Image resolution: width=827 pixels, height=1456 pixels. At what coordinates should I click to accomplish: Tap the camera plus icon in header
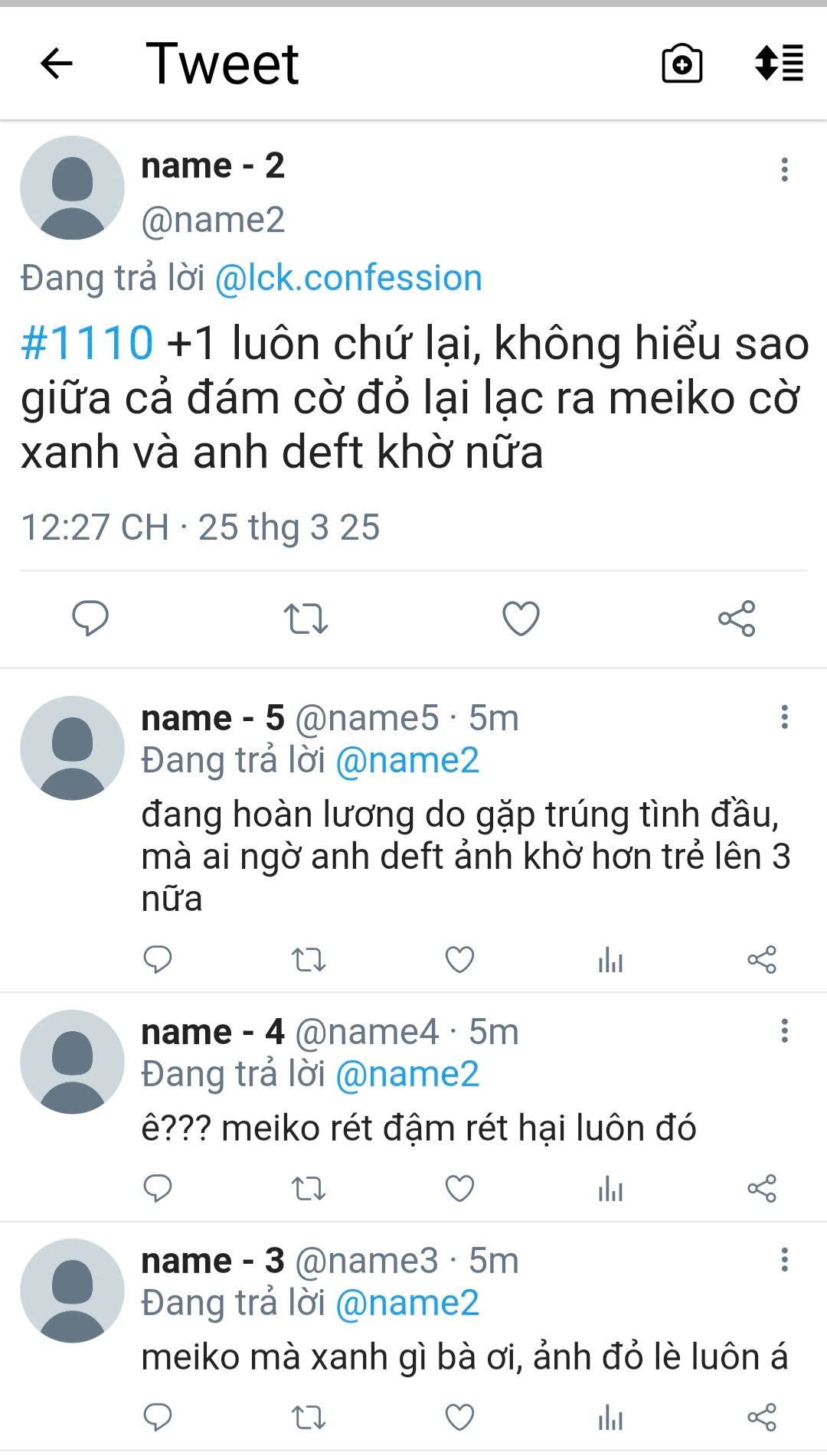coord(682,64)
